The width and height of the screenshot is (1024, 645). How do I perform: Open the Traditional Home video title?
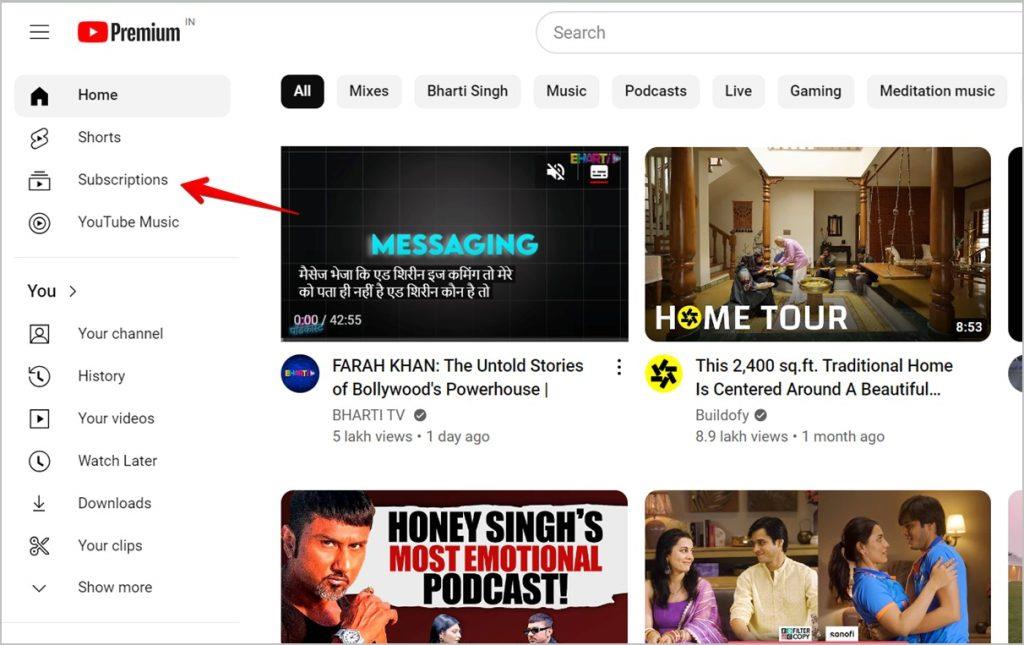coord(824,377)
